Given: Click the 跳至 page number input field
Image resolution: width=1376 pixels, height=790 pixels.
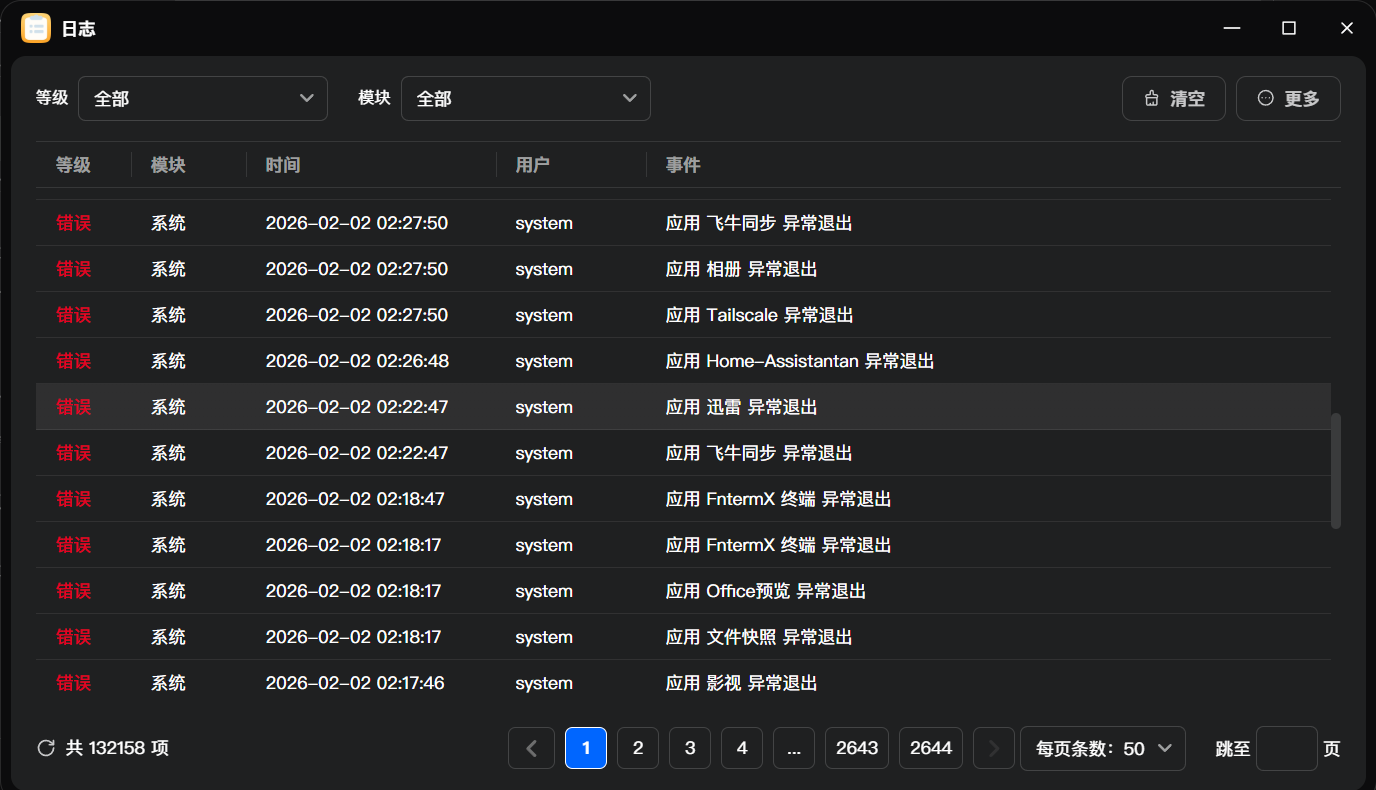Looking at the screenshot, I should coord(1286,748).
